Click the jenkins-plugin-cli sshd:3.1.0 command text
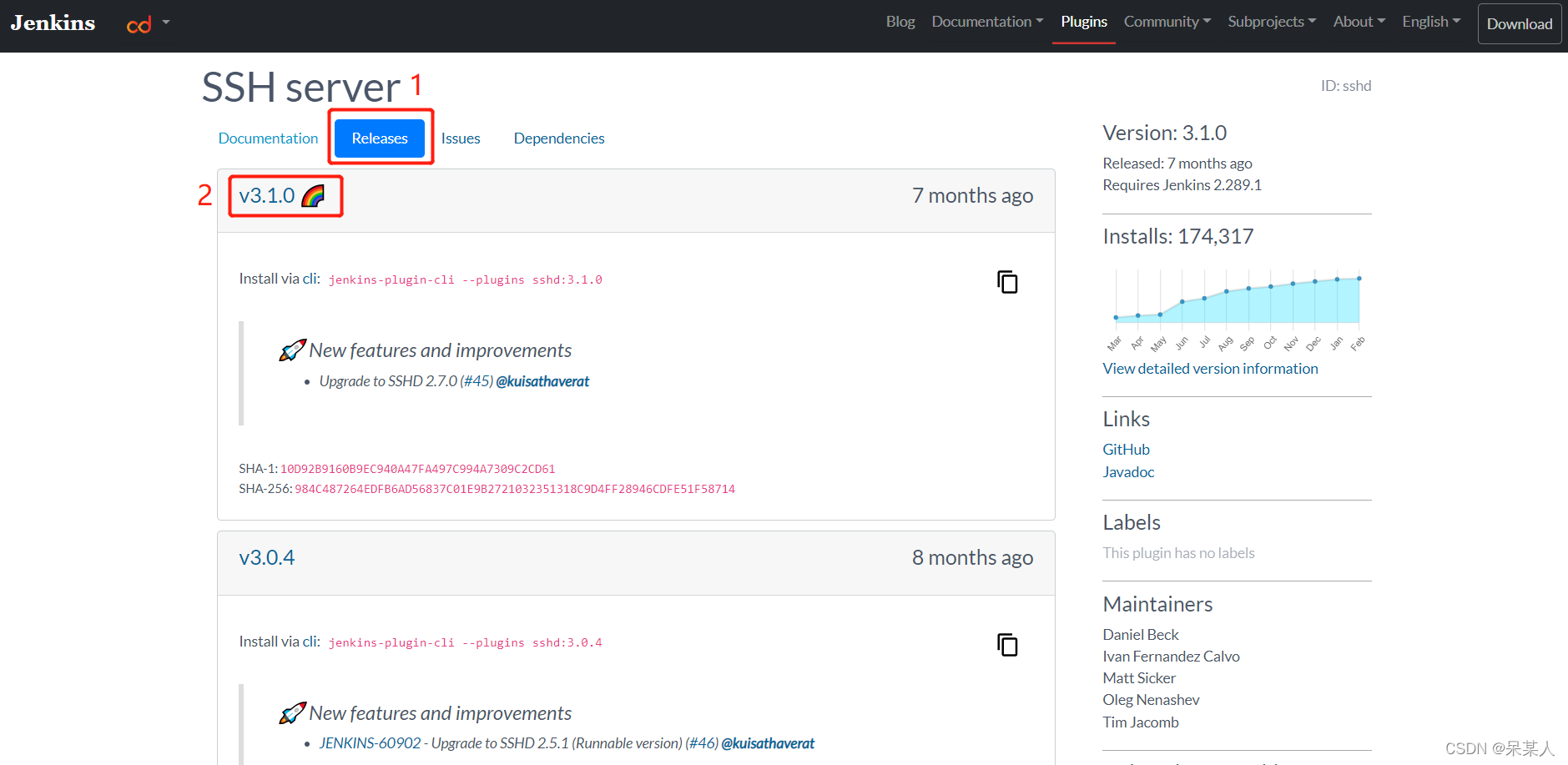The height and width of the screenshot is (765, 1568). 465,280
